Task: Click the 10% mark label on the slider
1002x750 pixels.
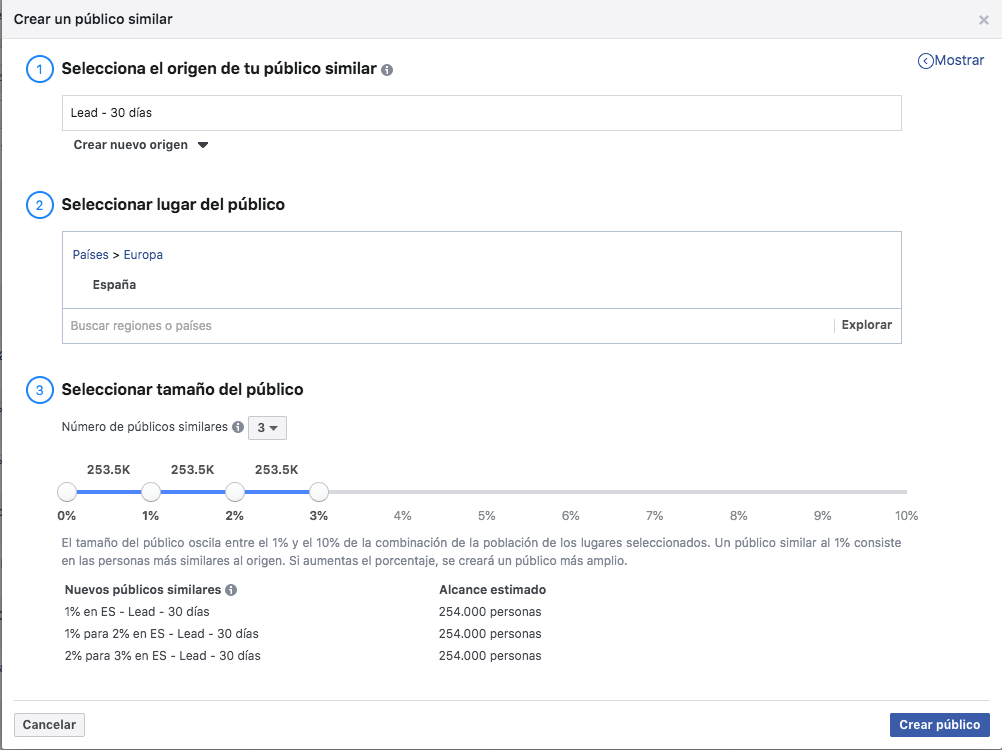Action: [906, 516]
